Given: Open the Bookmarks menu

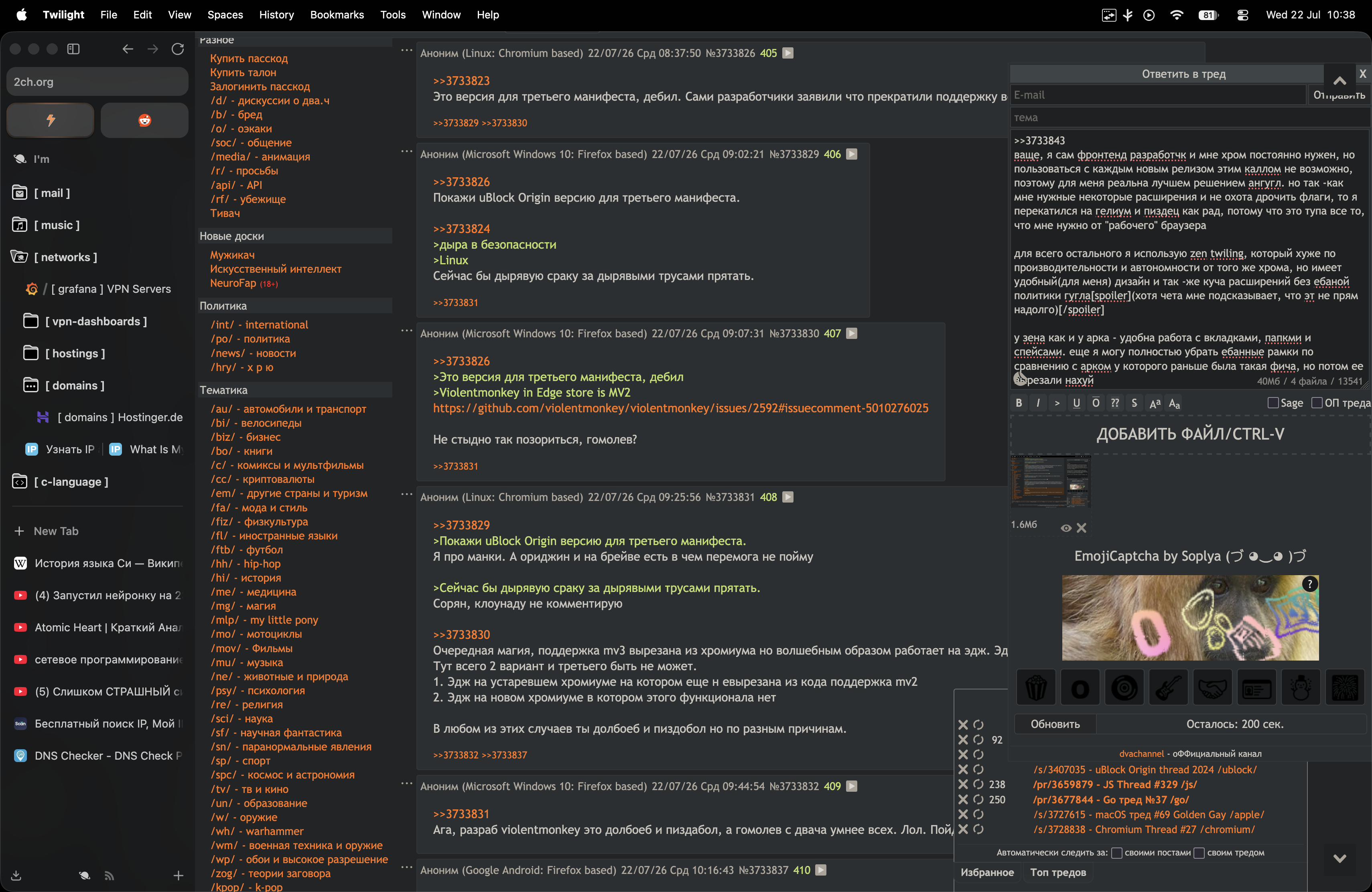Looking at the screenshot, I should point(337,15).
